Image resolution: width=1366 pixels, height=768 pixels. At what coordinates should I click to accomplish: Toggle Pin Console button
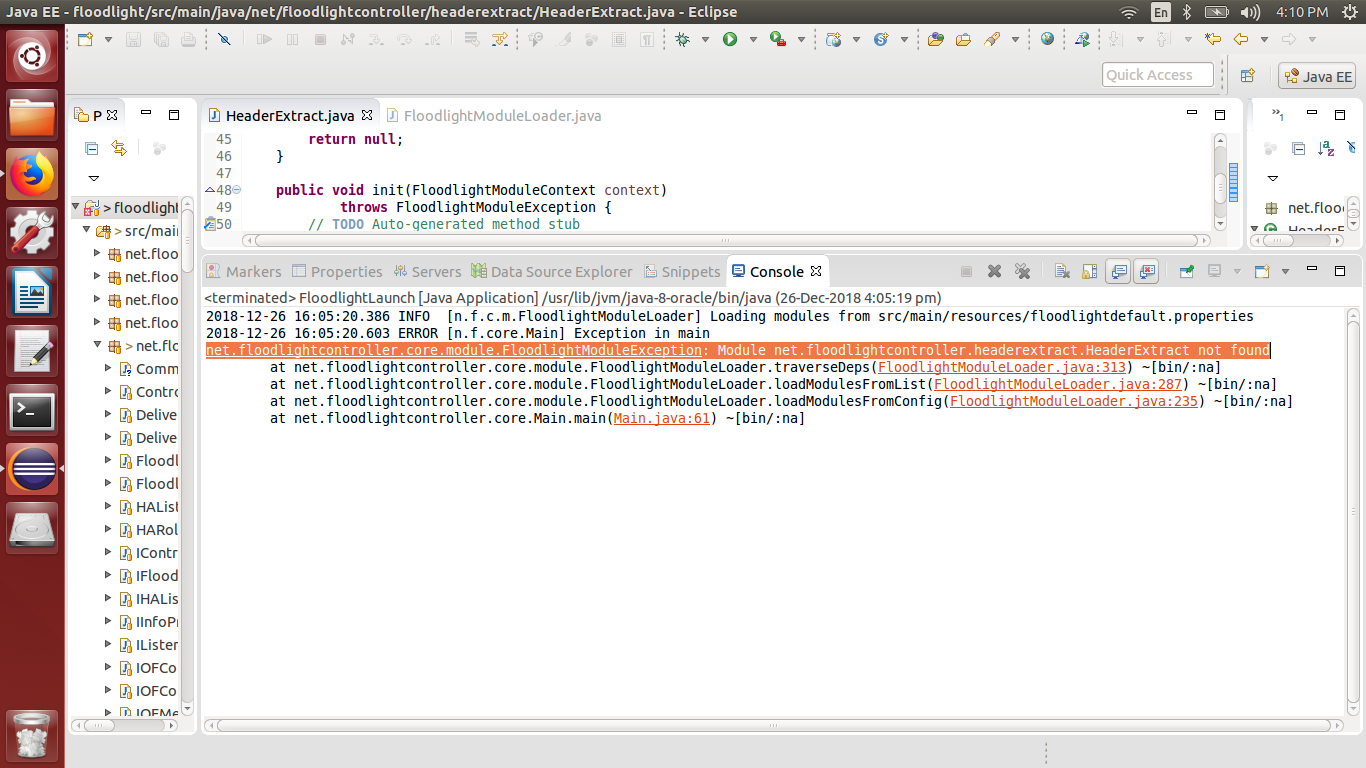pyautogui.click(x=1187, y=271)
